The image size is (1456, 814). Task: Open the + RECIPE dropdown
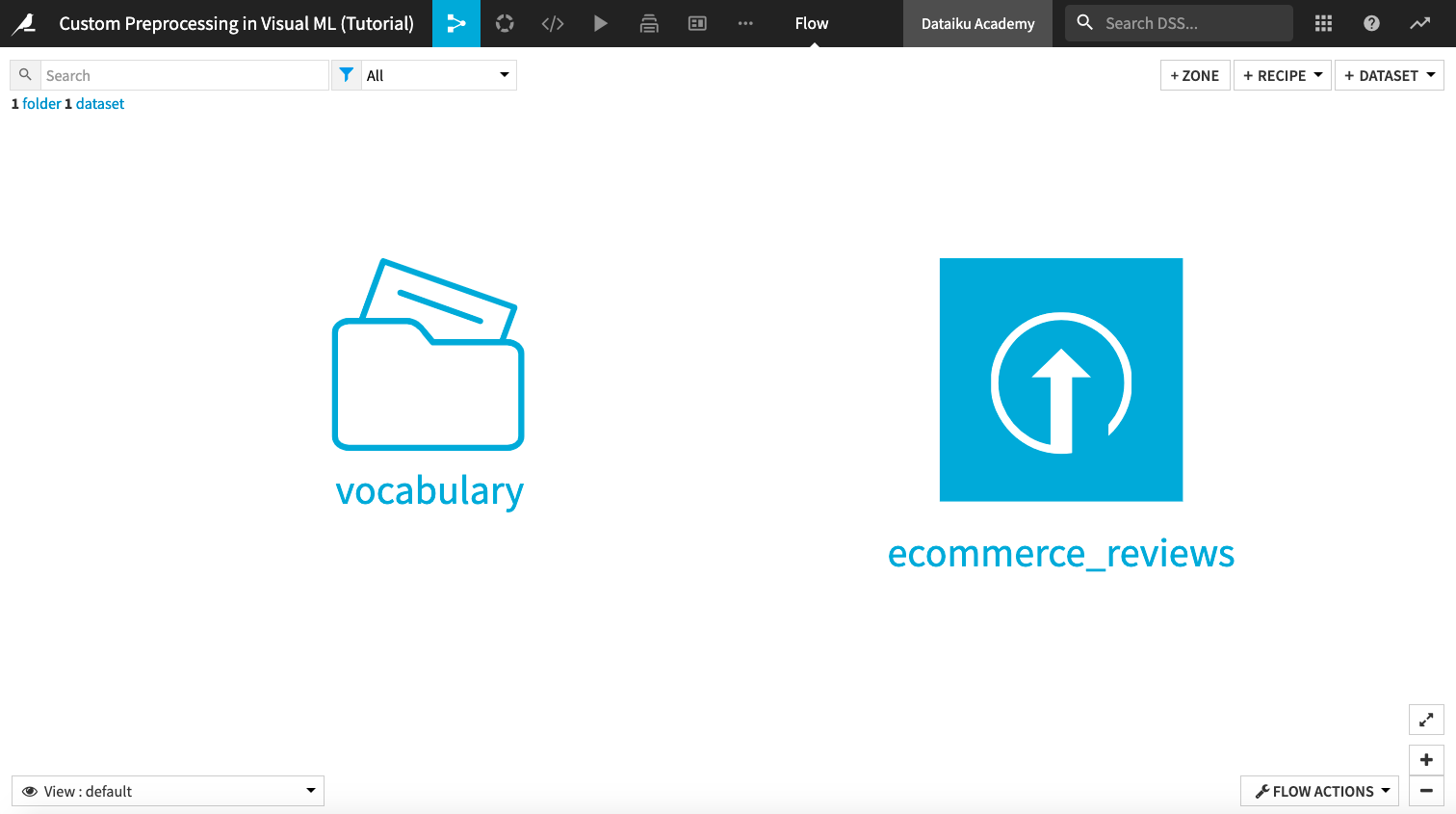(1283, 75)
